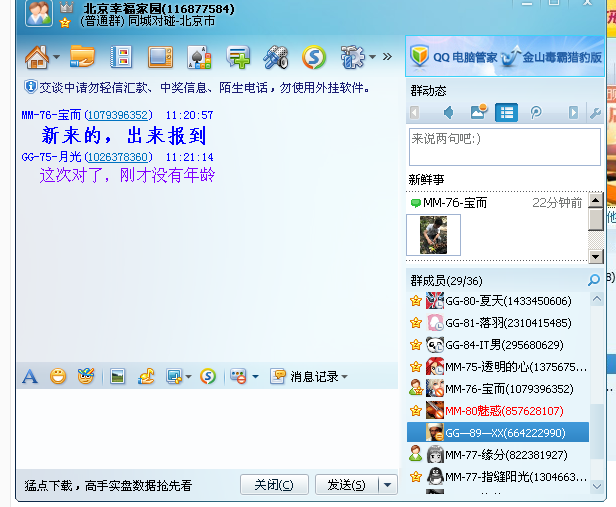The height and width of the screenshot is (507, 616).
Task: Open the VIP magic emoticon icon
Action: (86, 376)
